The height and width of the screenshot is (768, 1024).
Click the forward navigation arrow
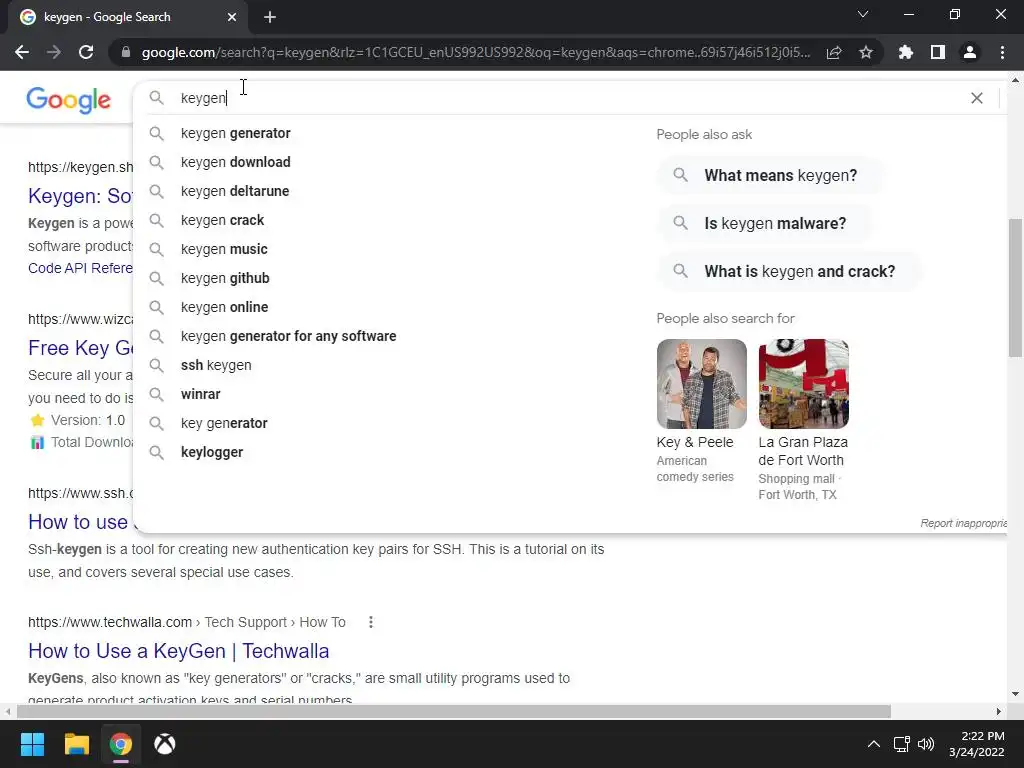point(54,52)
